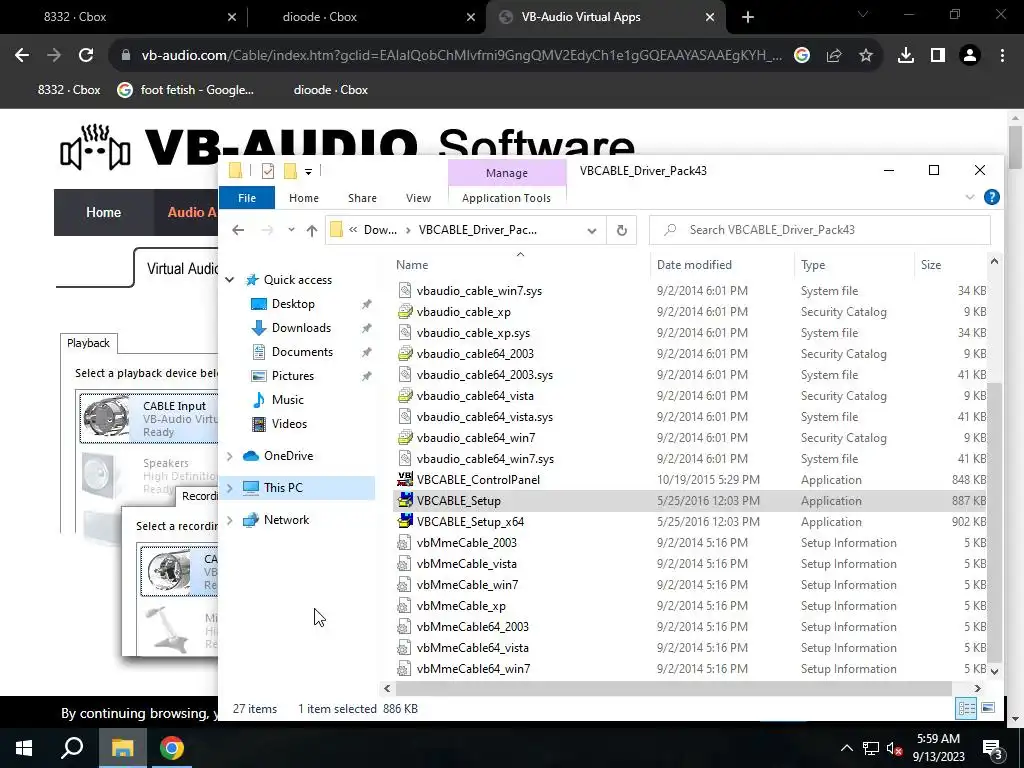Switch to Large icons view layout

tap(987, 709)
